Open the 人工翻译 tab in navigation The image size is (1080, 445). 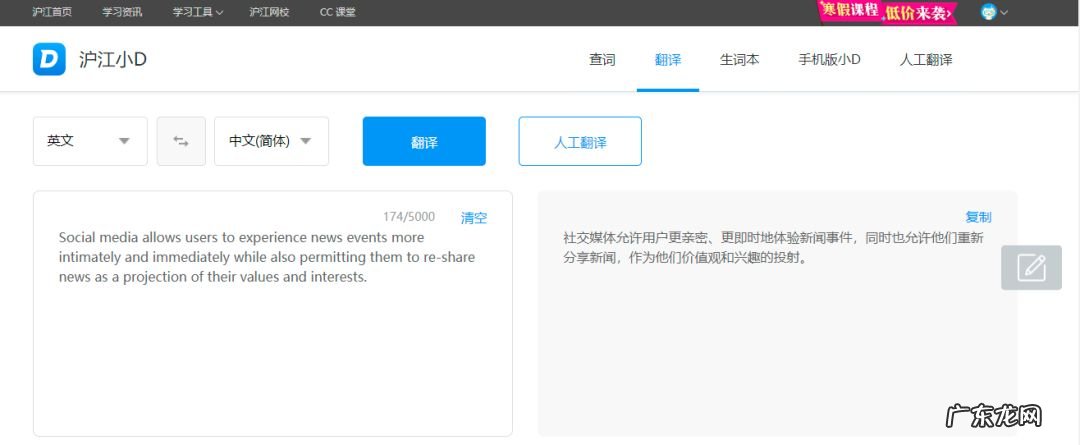926,60
